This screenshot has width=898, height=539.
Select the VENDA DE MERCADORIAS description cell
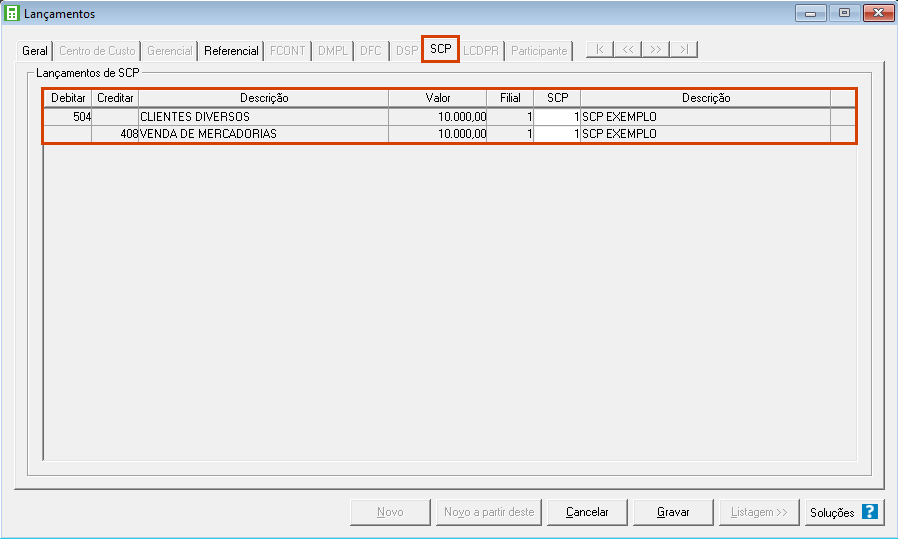click(263, 134)
